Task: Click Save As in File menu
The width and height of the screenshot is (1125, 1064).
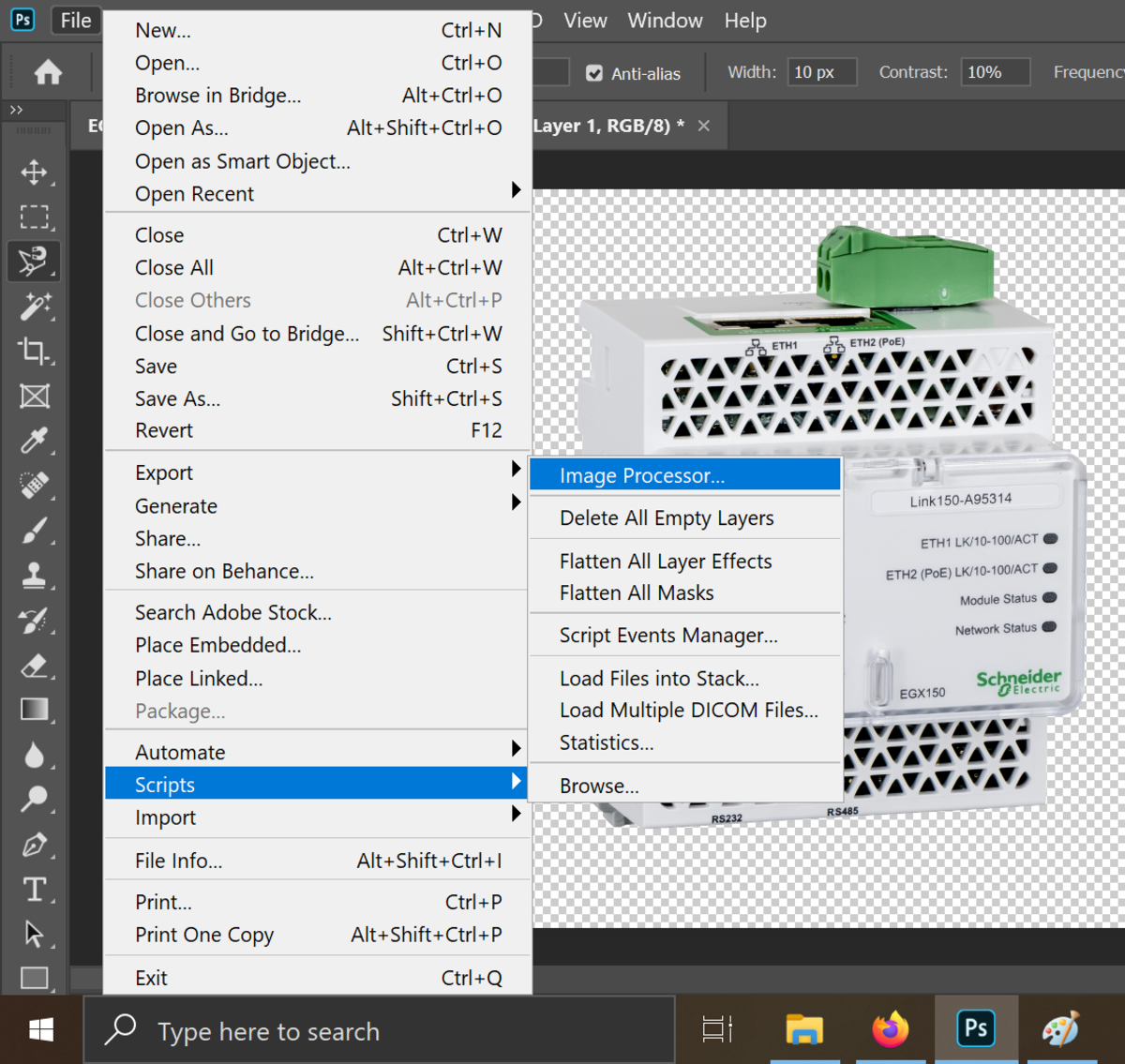Action: [178, 399]
